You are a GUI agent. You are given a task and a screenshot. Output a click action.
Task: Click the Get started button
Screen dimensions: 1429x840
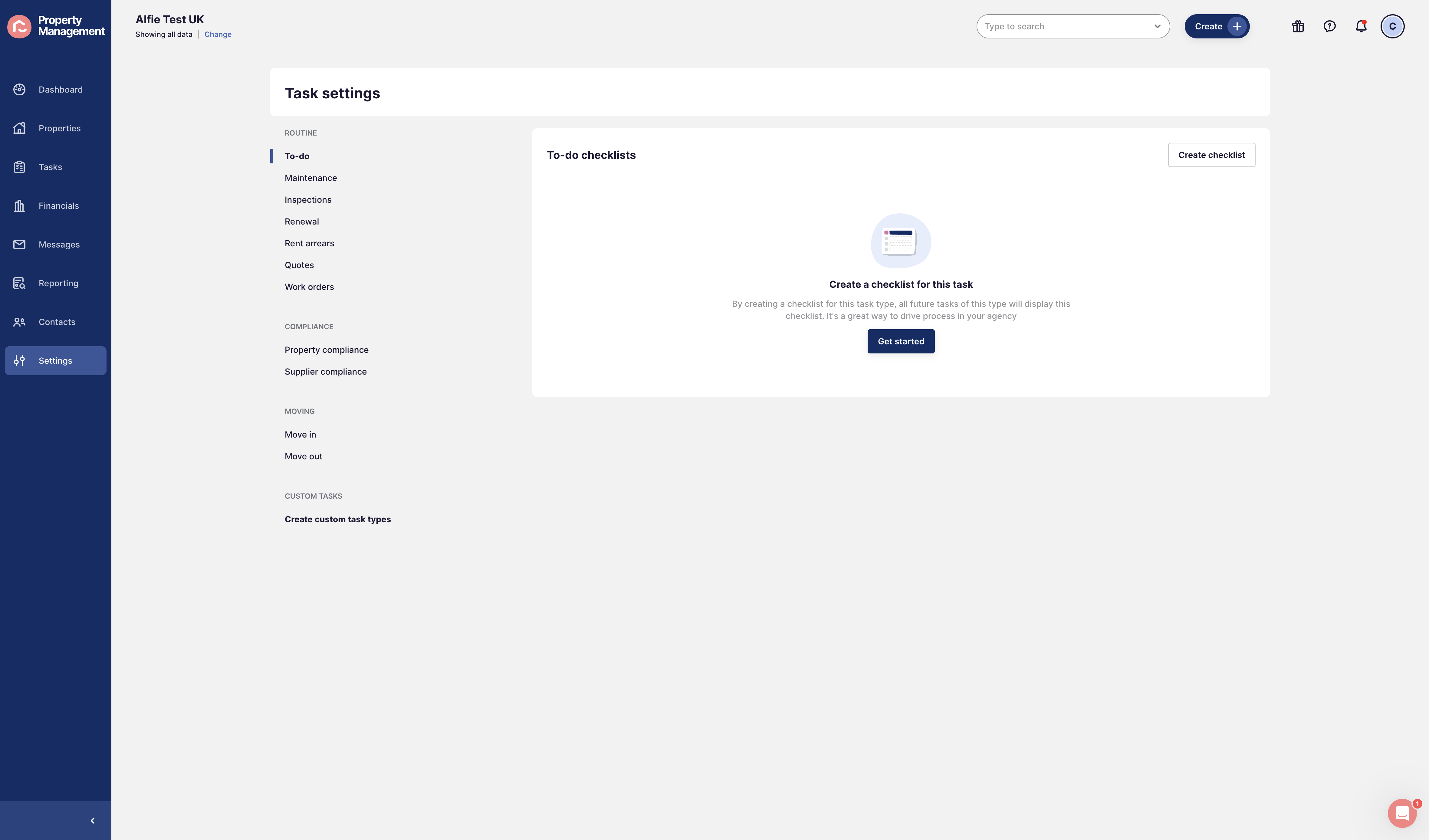point(901,341)
